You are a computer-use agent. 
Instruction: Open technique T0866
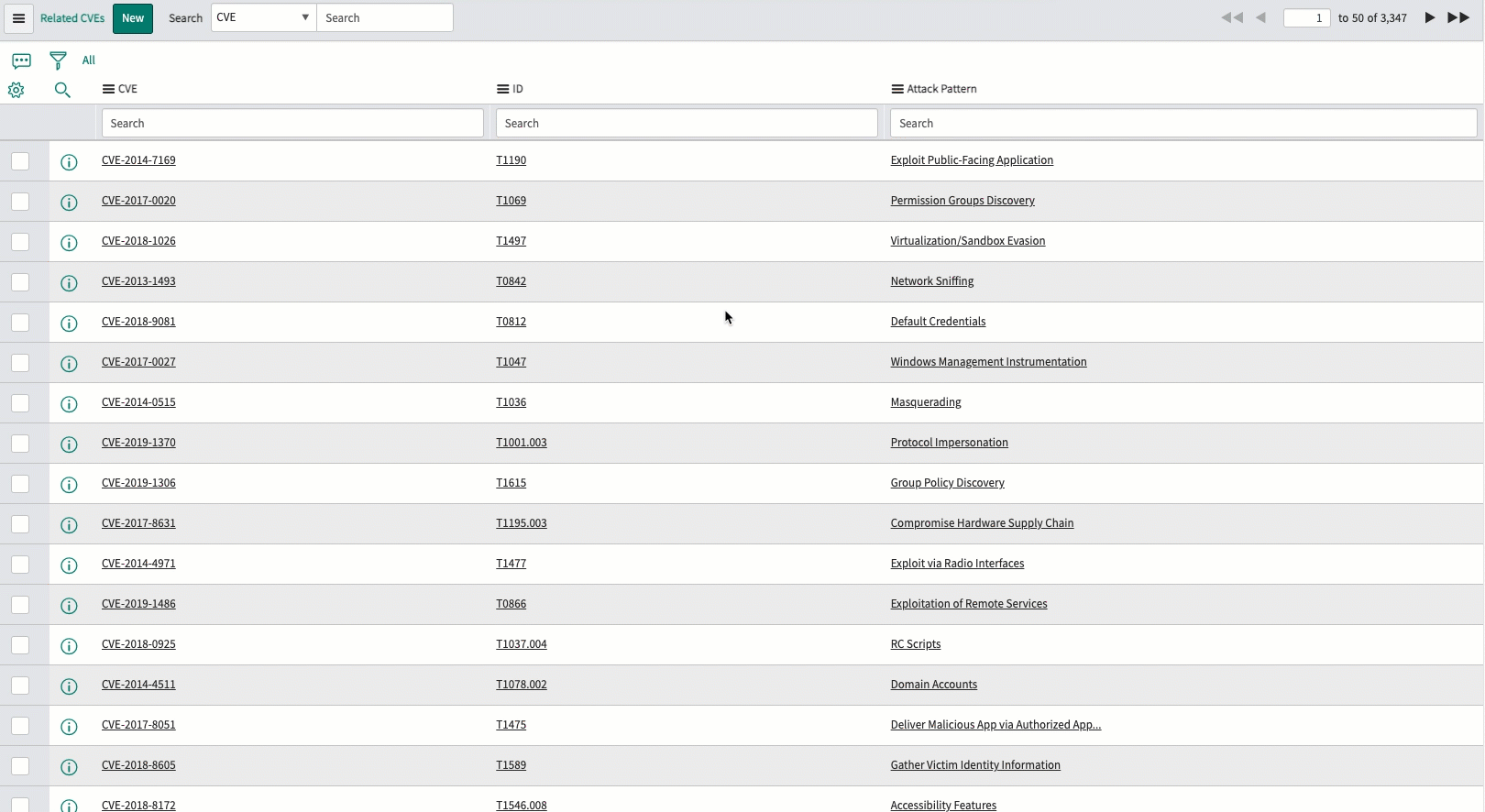pos(511,604)
